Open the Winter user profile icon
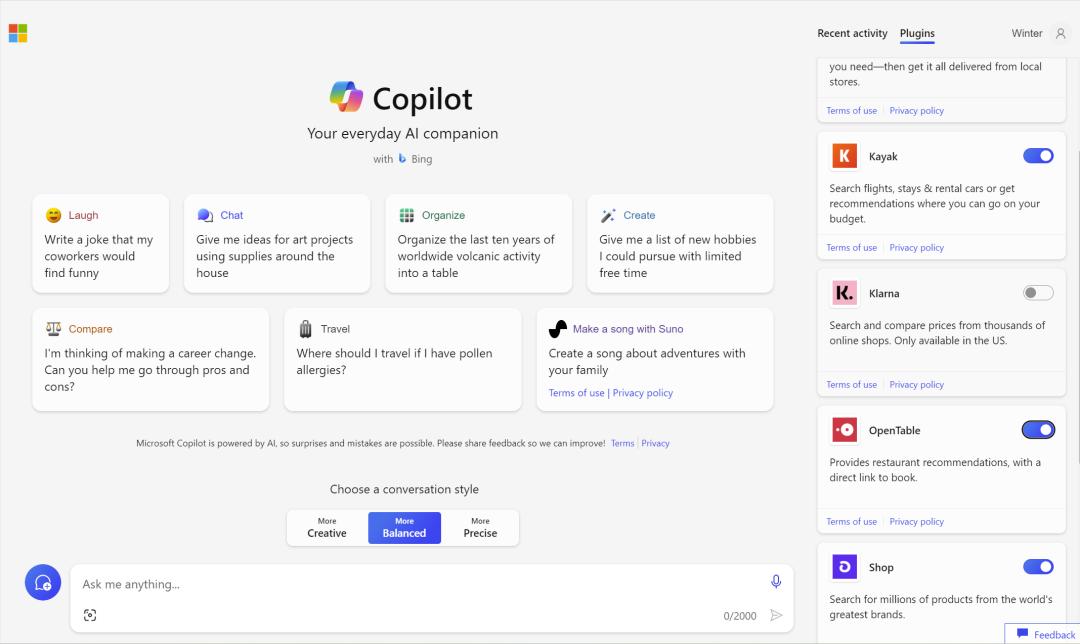The height and width of the screenshot is (644, 1080). click(x=1061, y=33)
